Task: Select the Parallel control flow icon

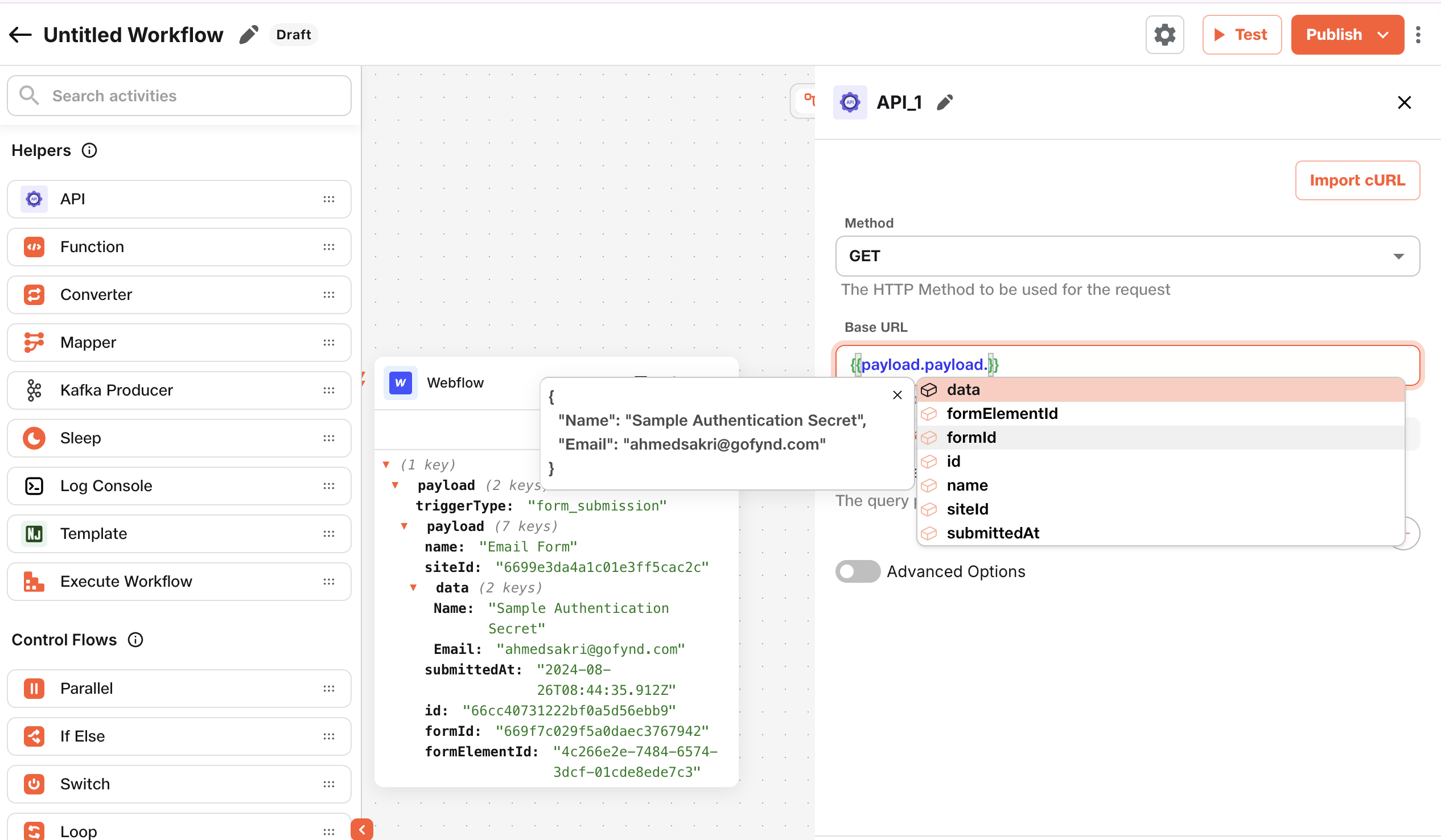Action: [34, 689]
